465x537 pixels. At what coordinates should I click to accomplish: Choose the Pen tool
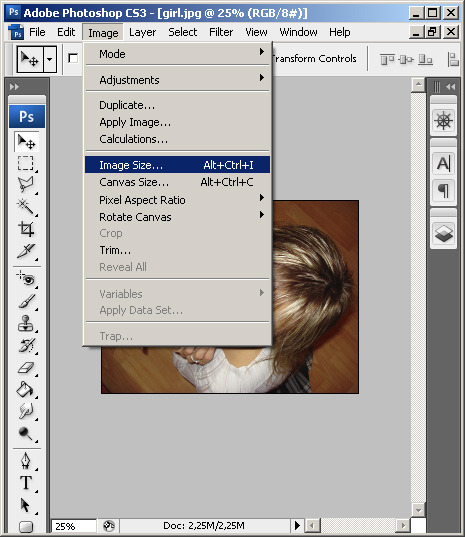pos(26,461)
